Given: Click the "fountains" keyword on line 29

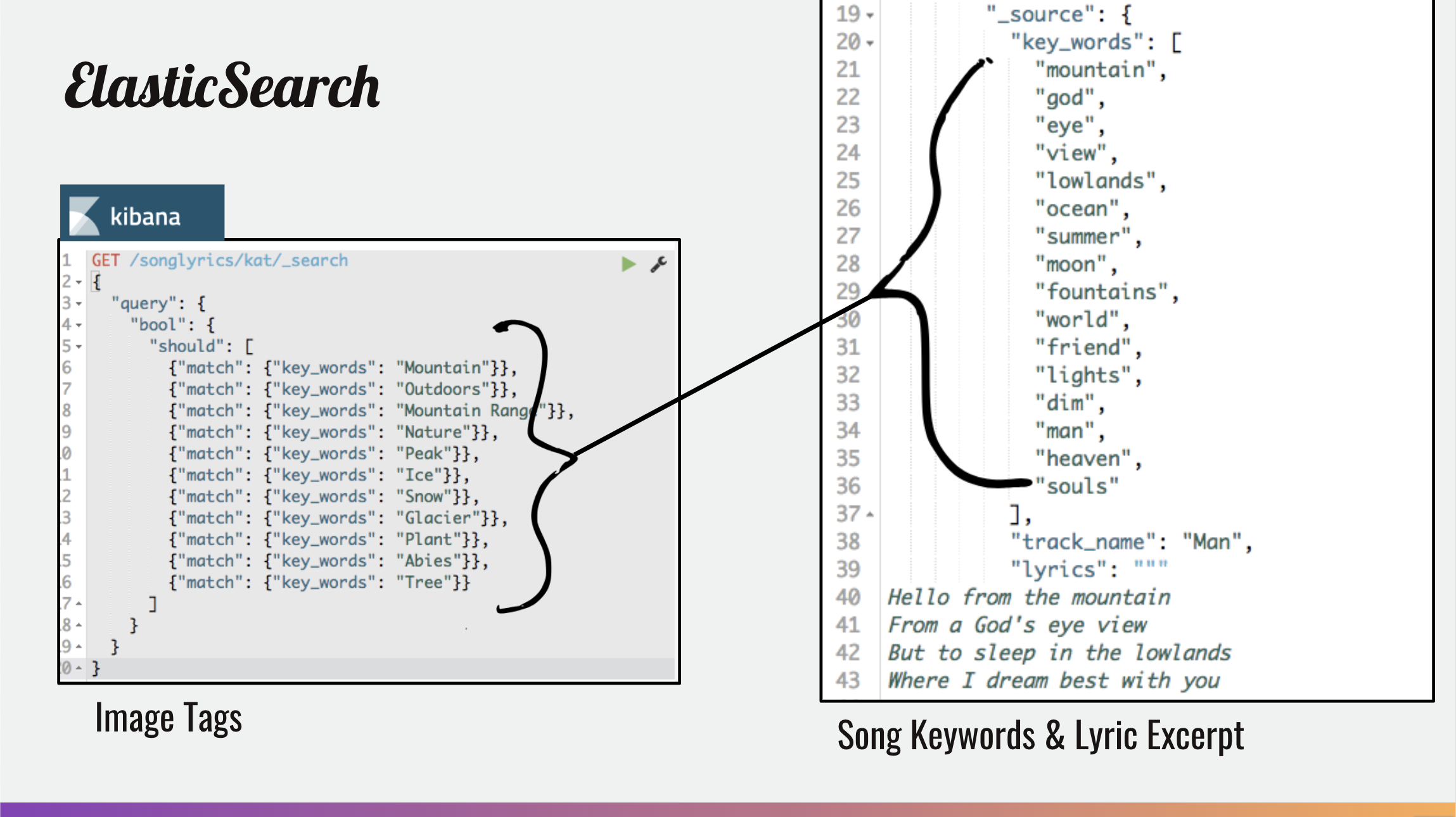Looking at the screenshot, I should 1102,292.
